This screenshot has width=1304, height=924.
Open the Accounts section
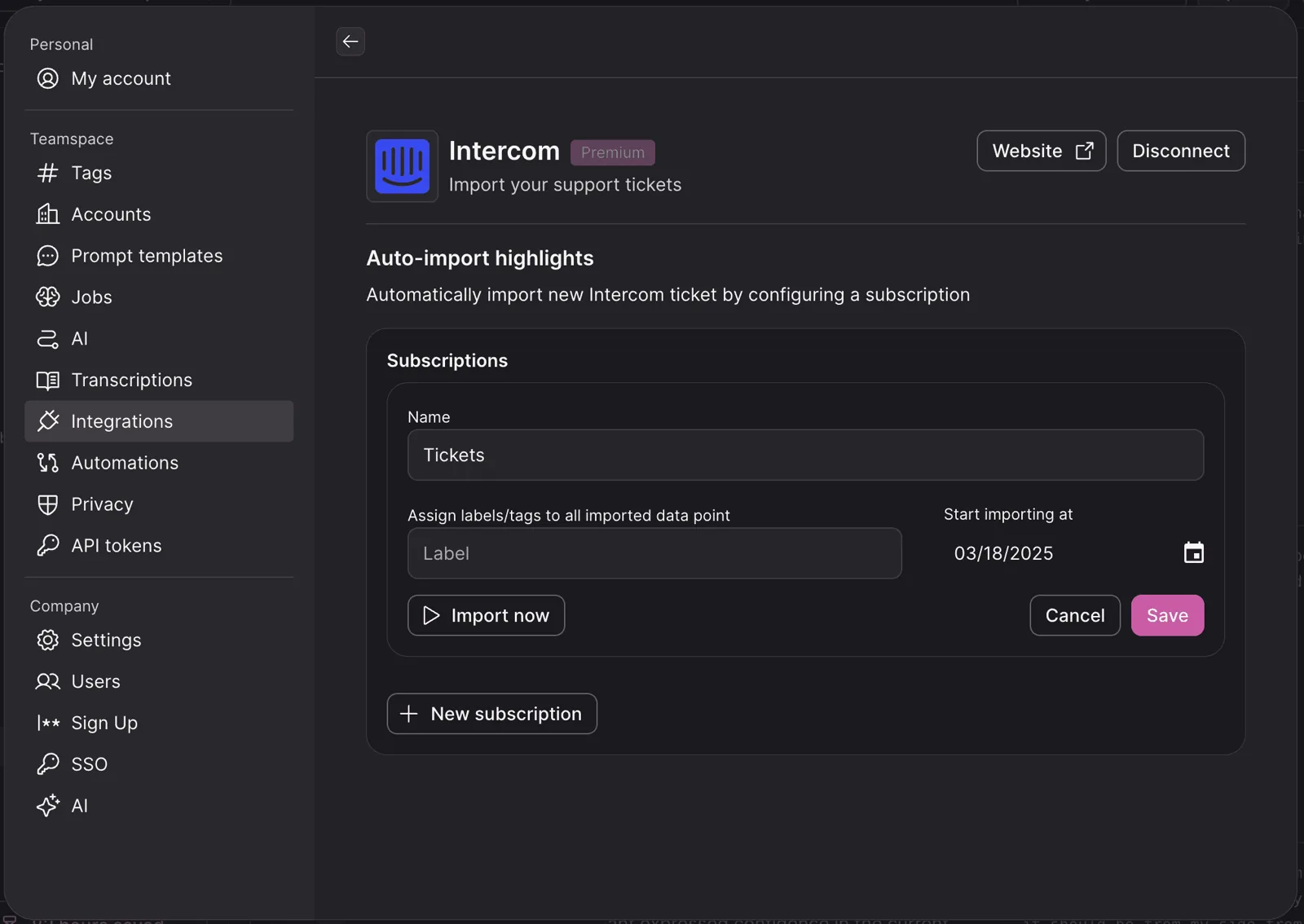(159, 214)
